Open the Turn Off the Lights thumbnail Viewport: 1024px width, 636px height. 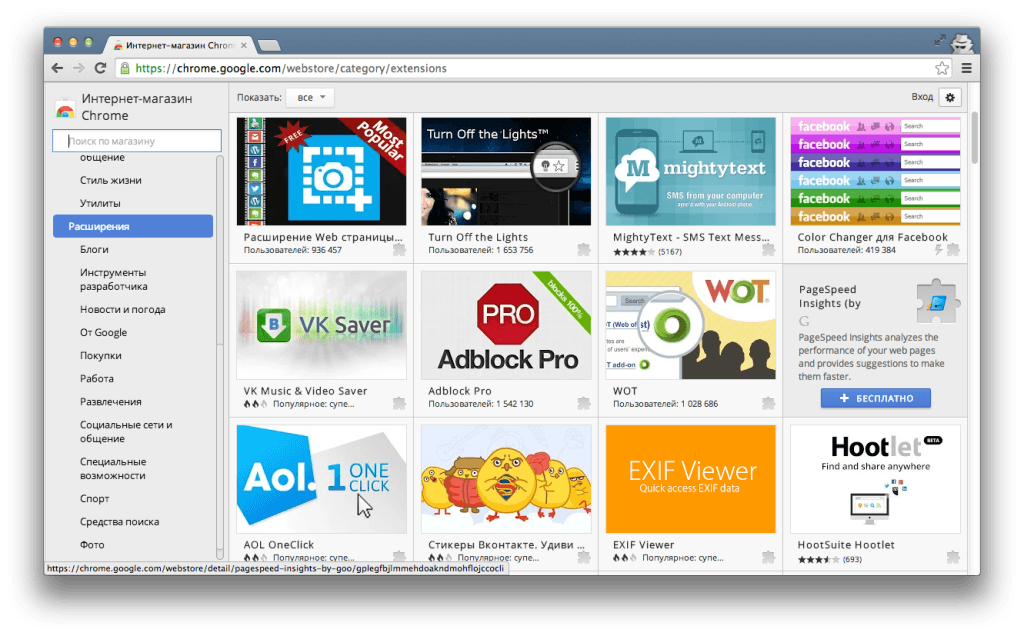point(506,171)
